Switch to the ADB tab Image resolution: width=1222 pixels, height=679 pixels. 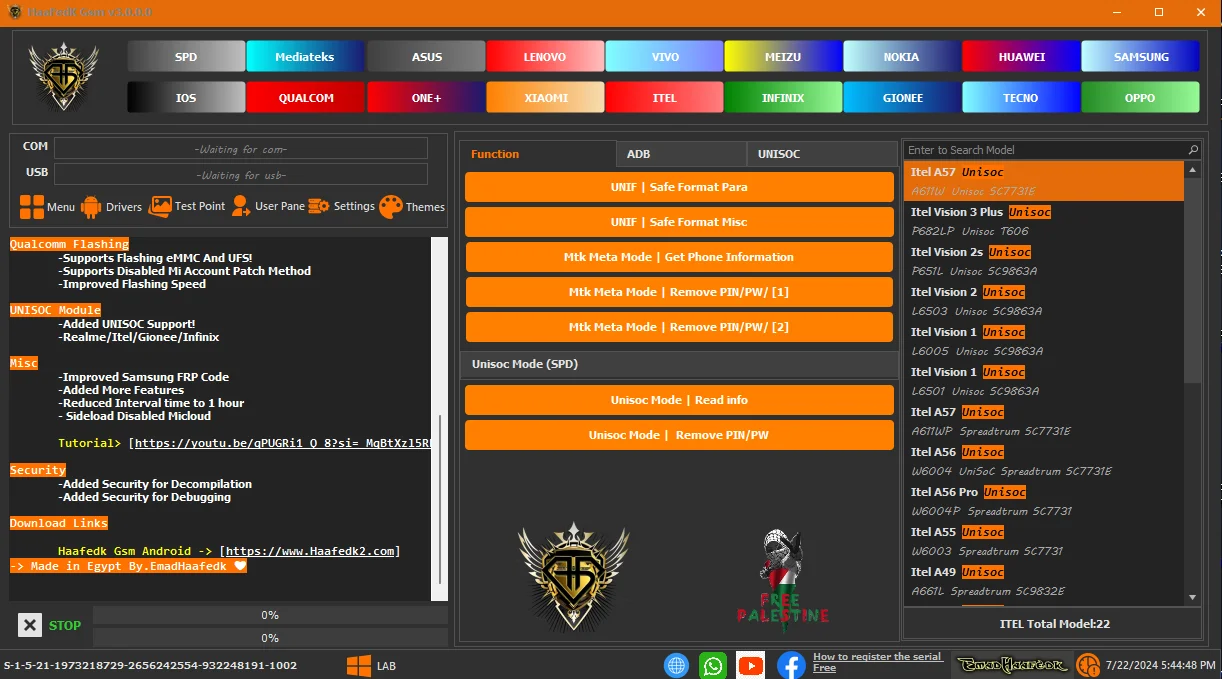tap(681, 154)
